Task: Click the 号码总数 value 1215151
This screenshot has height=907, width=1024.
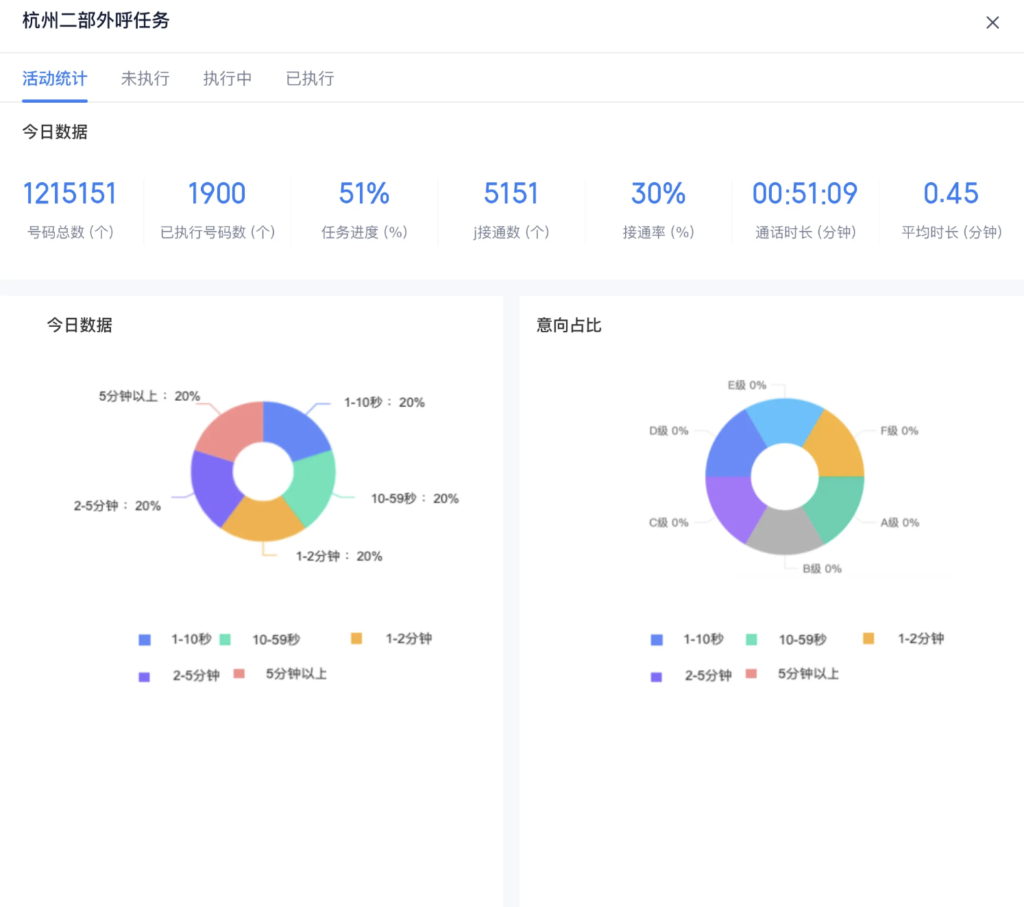Action: tap(70, 193)
